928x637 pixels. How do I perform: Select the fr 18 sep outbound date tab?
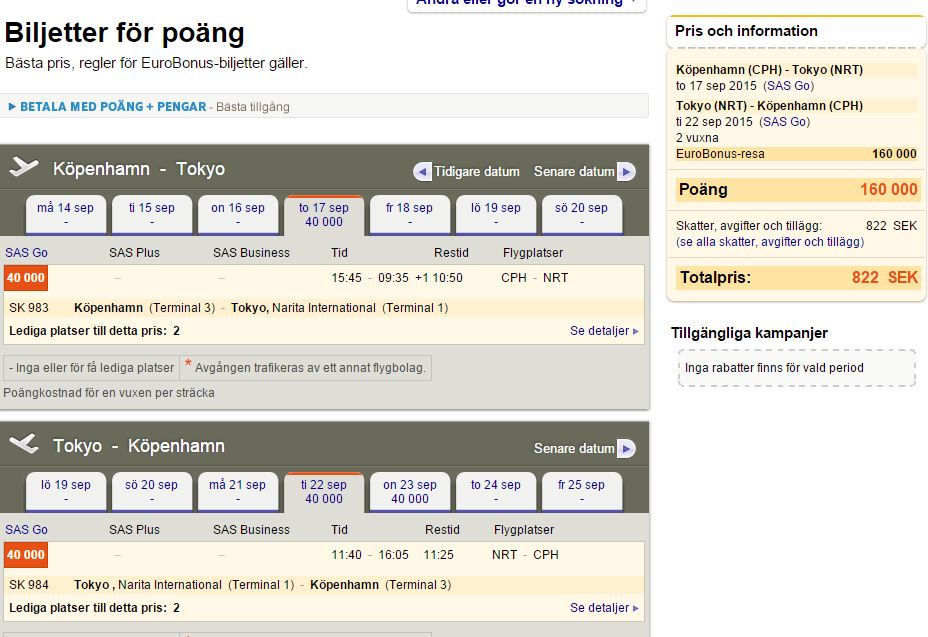coord(409,215)
